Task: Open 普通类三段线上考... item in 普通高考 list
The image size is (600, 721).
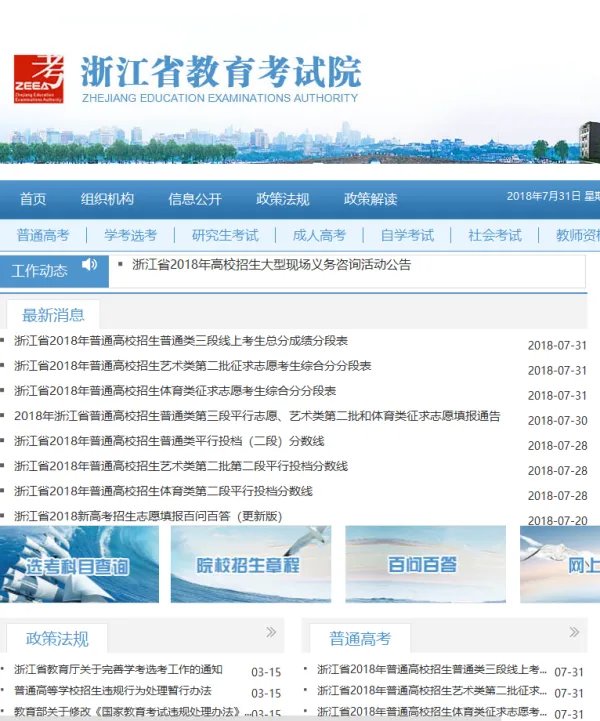Action: pyautogui.click(x=432, y=669)
